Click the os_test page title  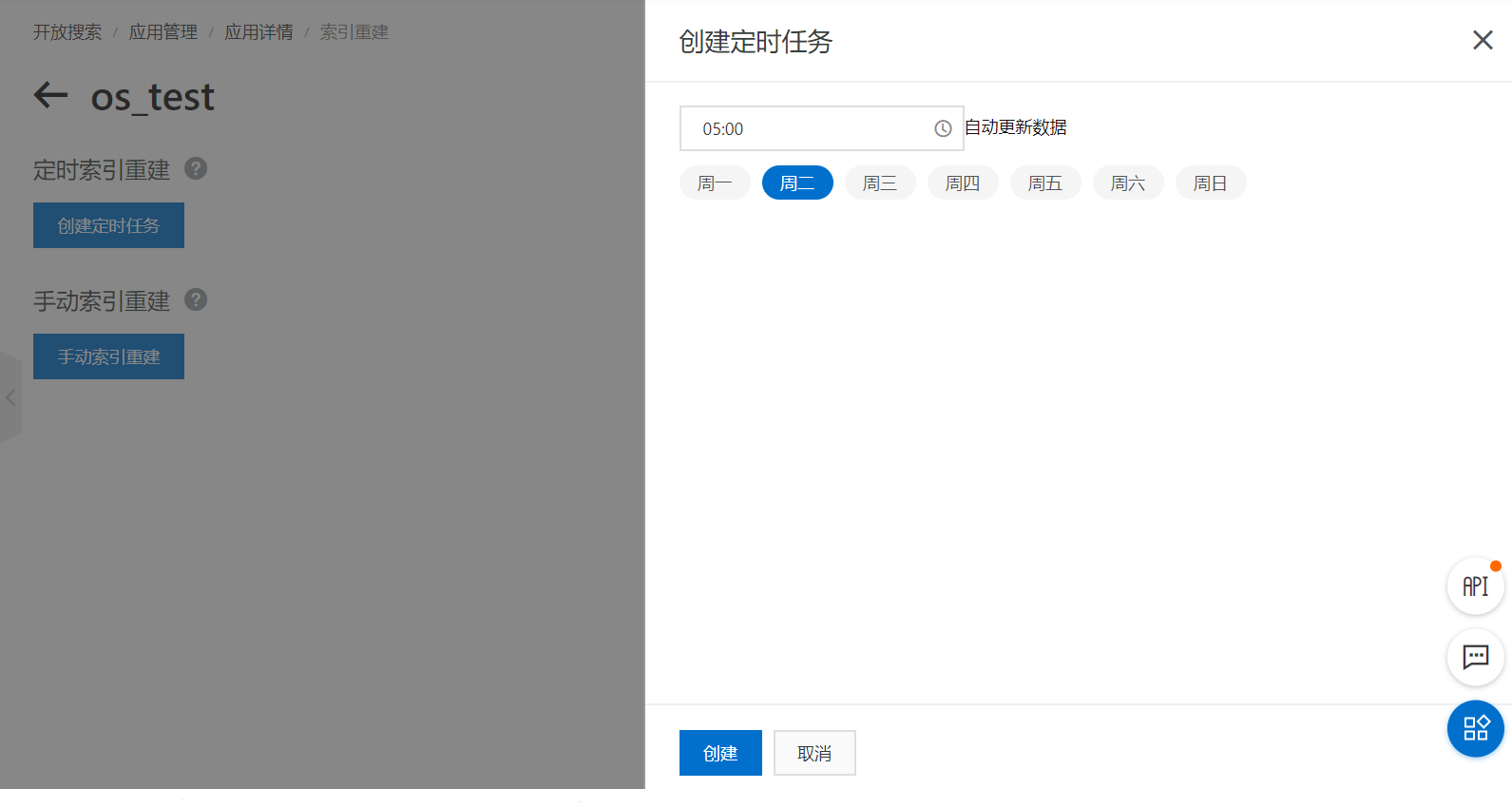click(x=153, y=97)
